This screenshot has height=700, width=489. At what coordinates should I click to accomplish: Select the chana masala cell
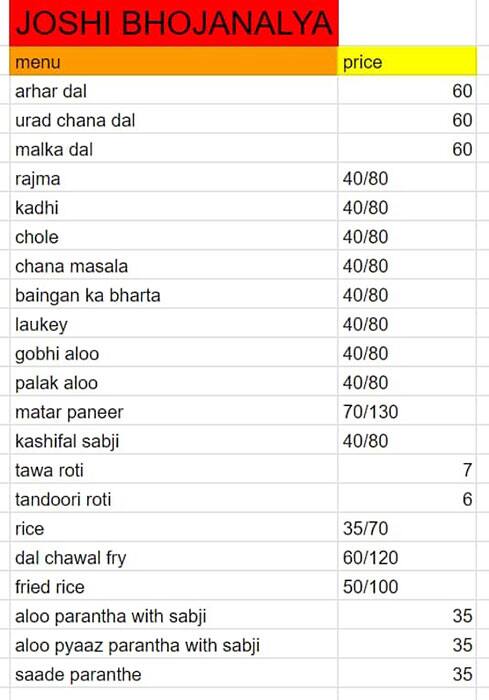coord(174,266)
